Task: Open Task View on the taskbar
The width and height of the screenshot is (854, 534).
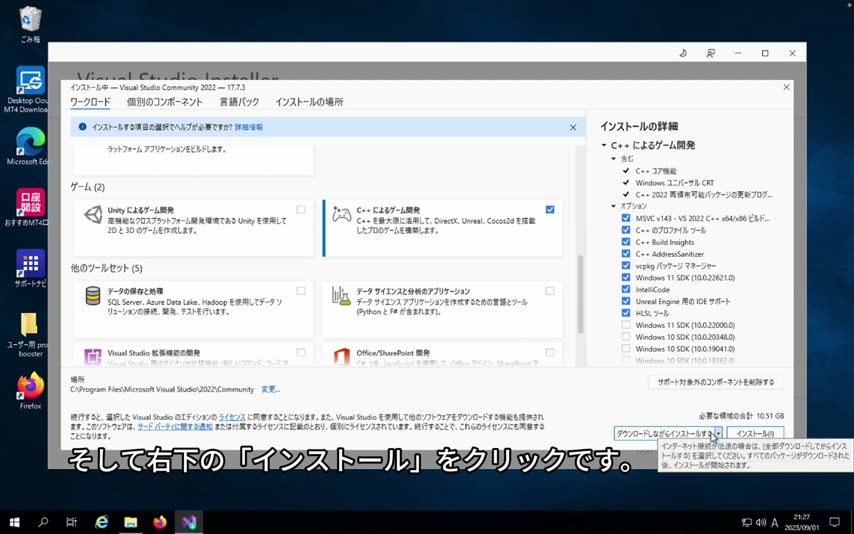Action: tap(71, 523)
